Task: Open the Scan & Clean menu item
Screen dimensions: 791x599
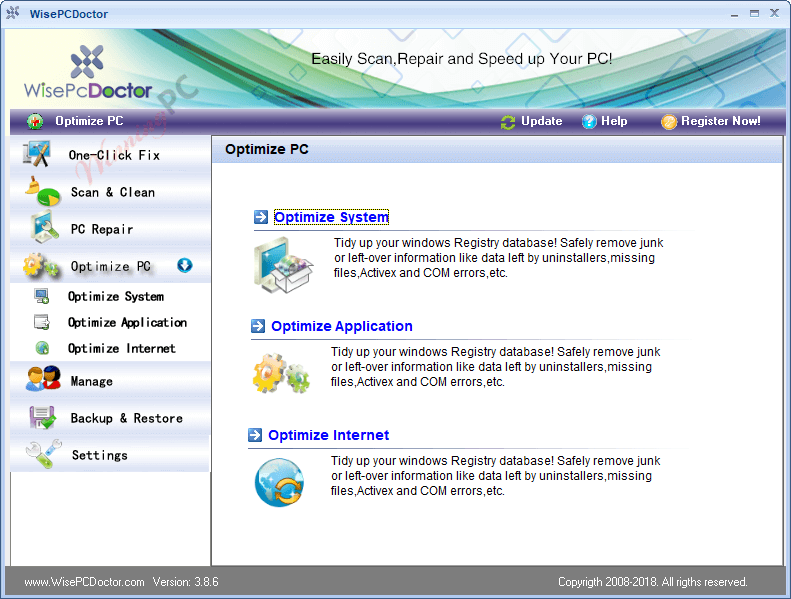Action: point(110,192)
